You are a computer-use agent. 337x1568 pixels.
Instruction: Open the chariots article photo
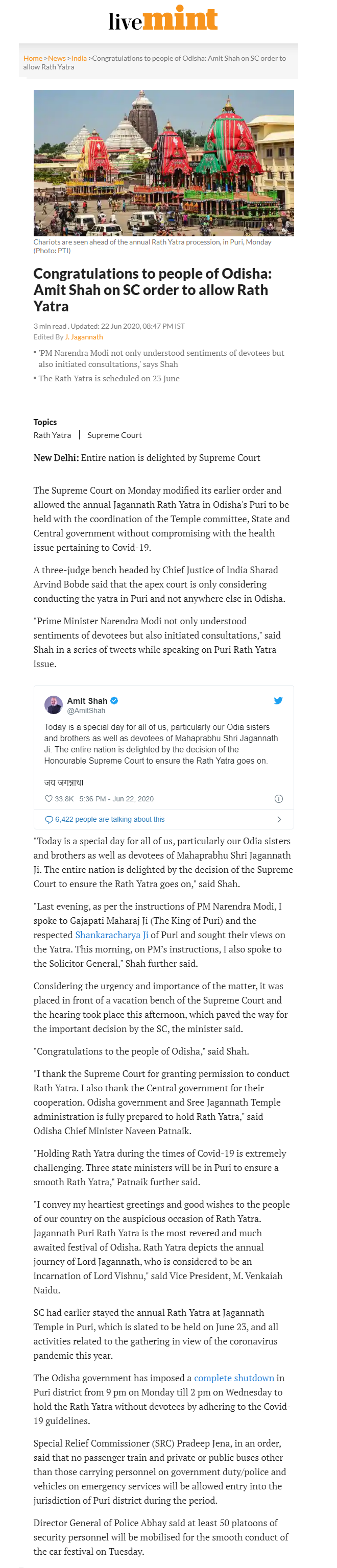[163, 162]
